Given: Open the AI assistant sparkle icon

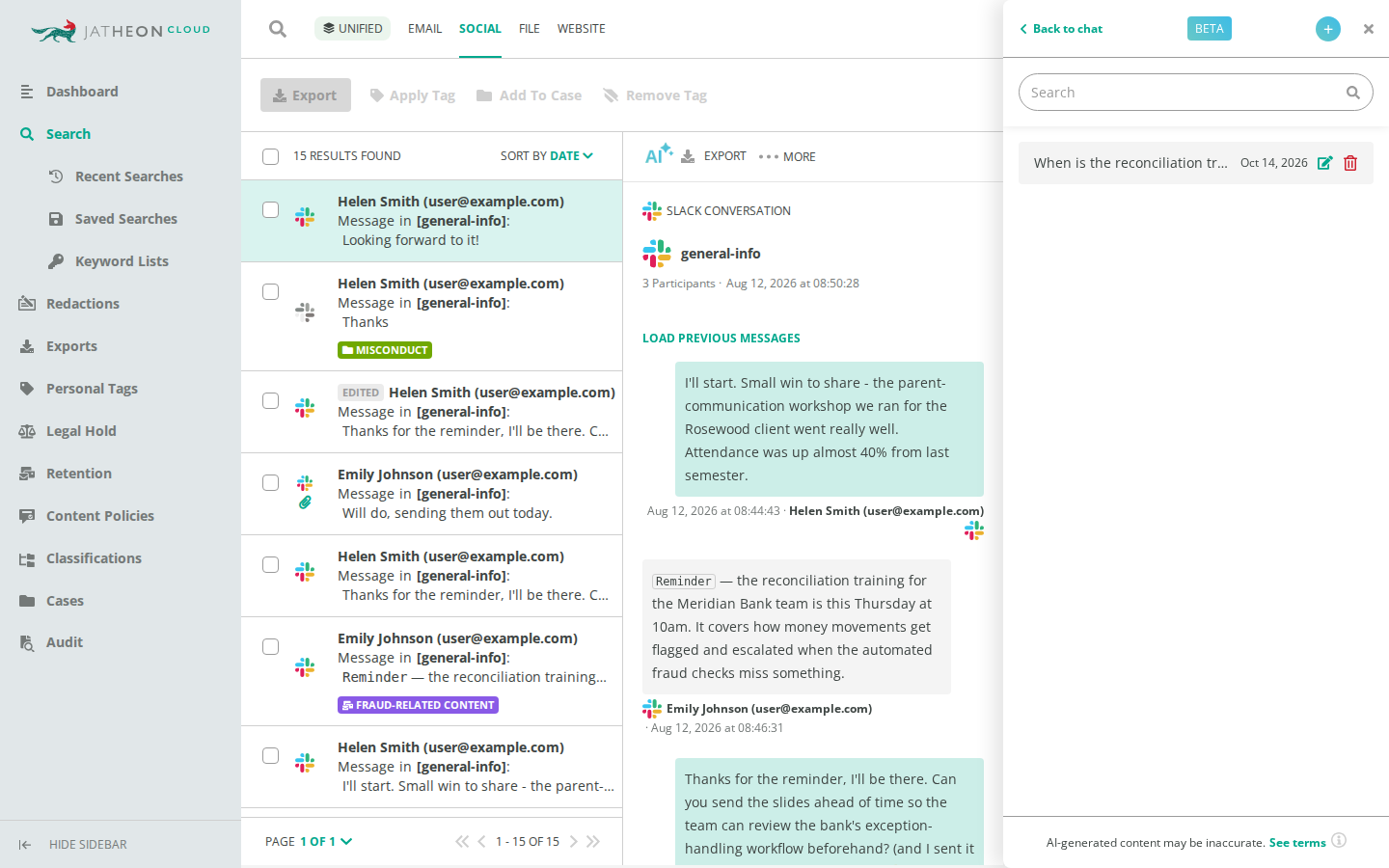Looking at the screenshot, I should 659,154.
